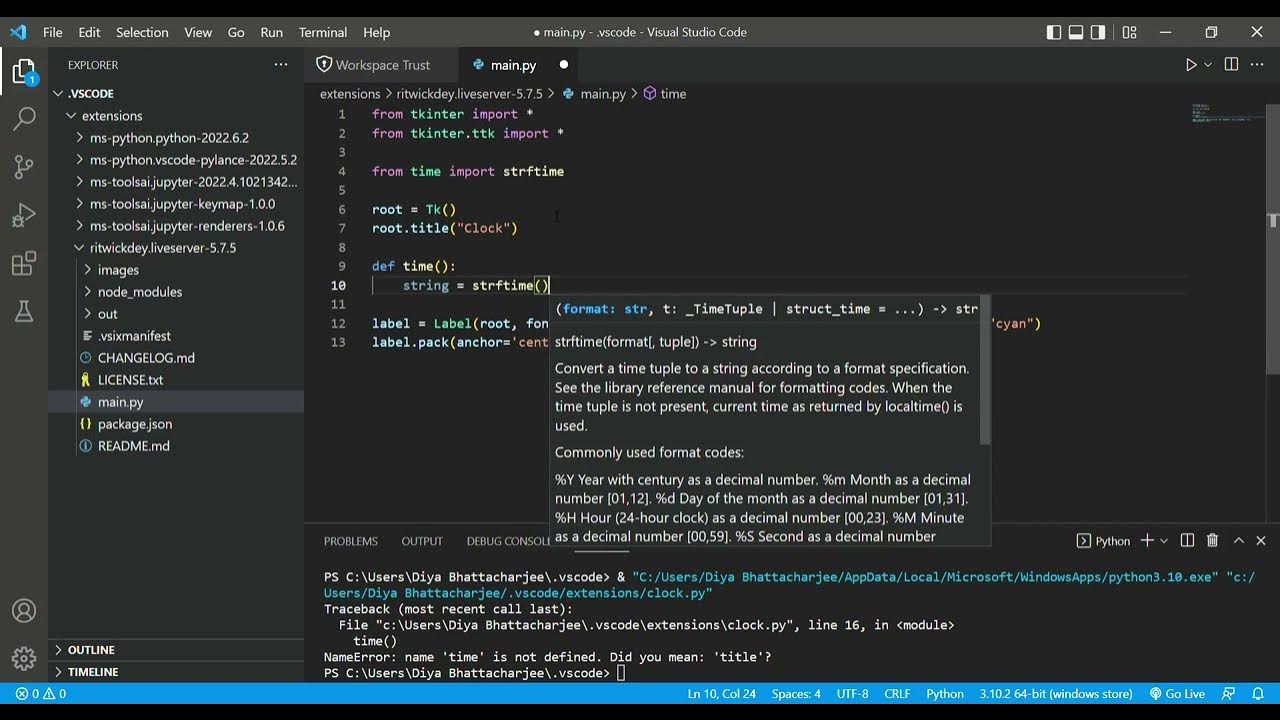Open README.md in the explorer
Image resolution: width=1280 pixels, height=720 pixels.
coord(176,446)
